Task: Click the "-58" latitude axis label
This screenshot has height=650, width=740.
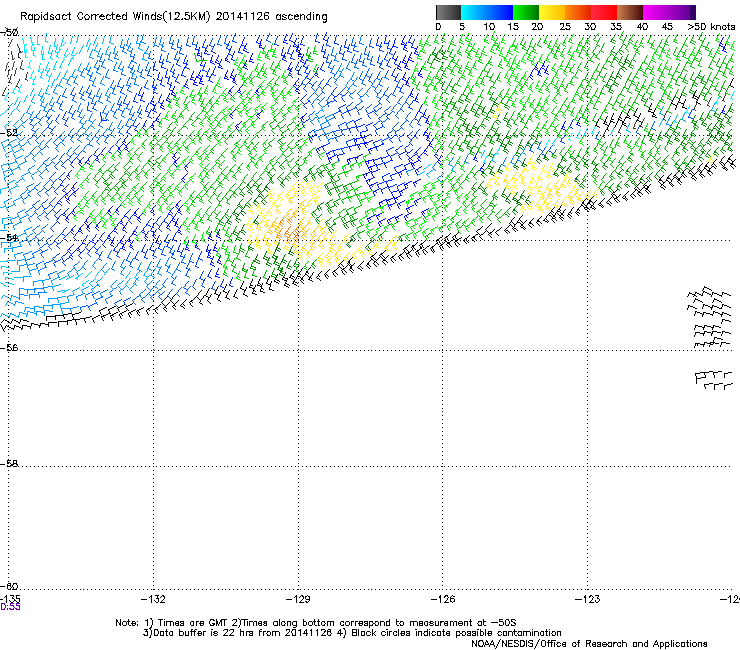Action: click(9, 464)
